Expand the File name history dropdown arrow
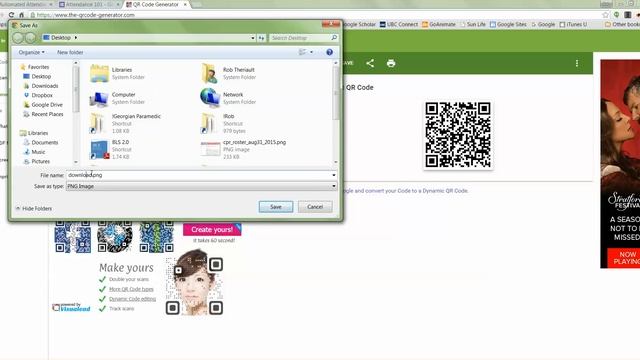The height and width of the screenshot is (360, 640). (x=334, y=175)
